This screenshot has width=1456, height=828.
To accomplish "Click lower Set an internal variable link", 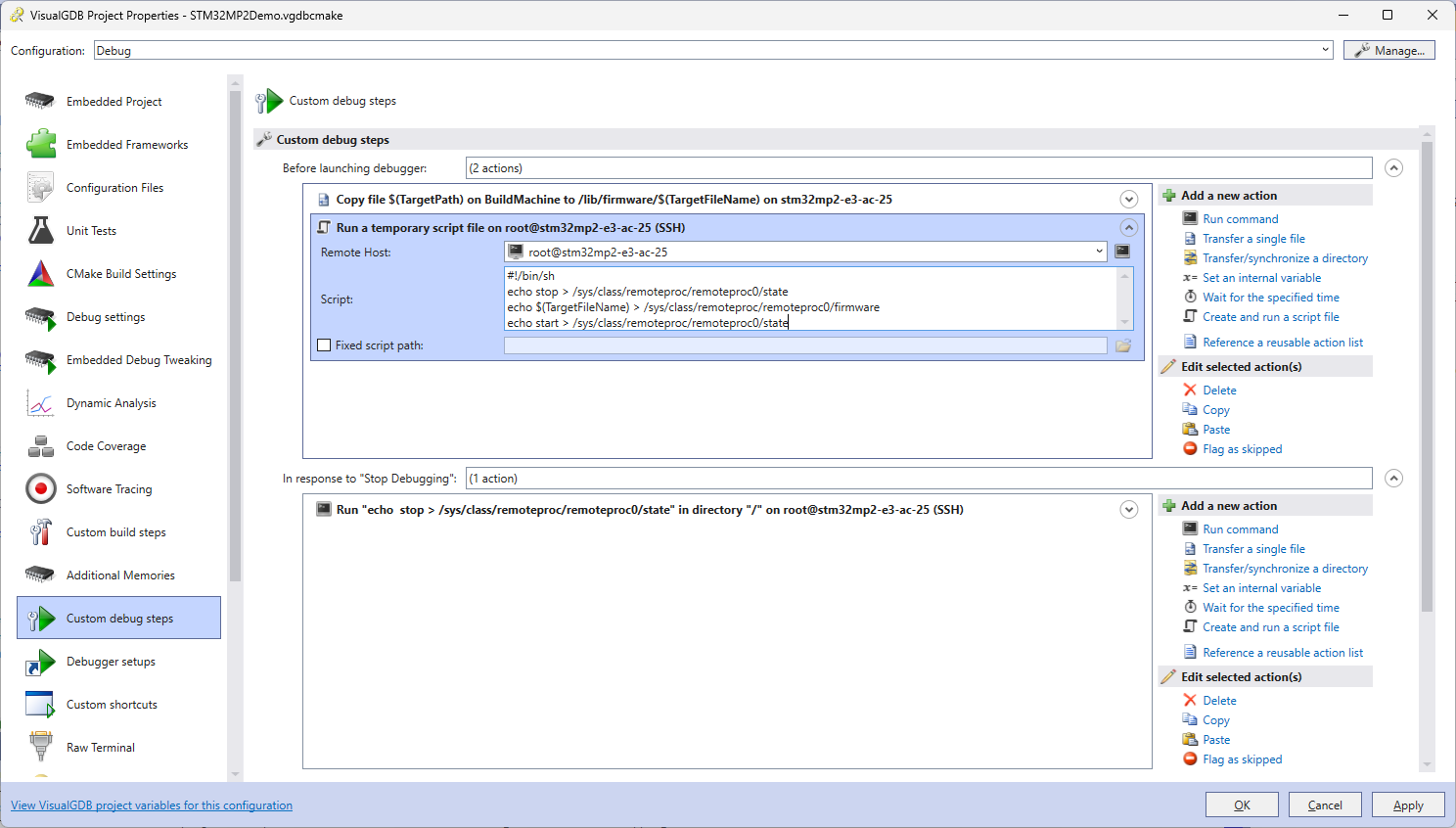I will click(1261, 588).
